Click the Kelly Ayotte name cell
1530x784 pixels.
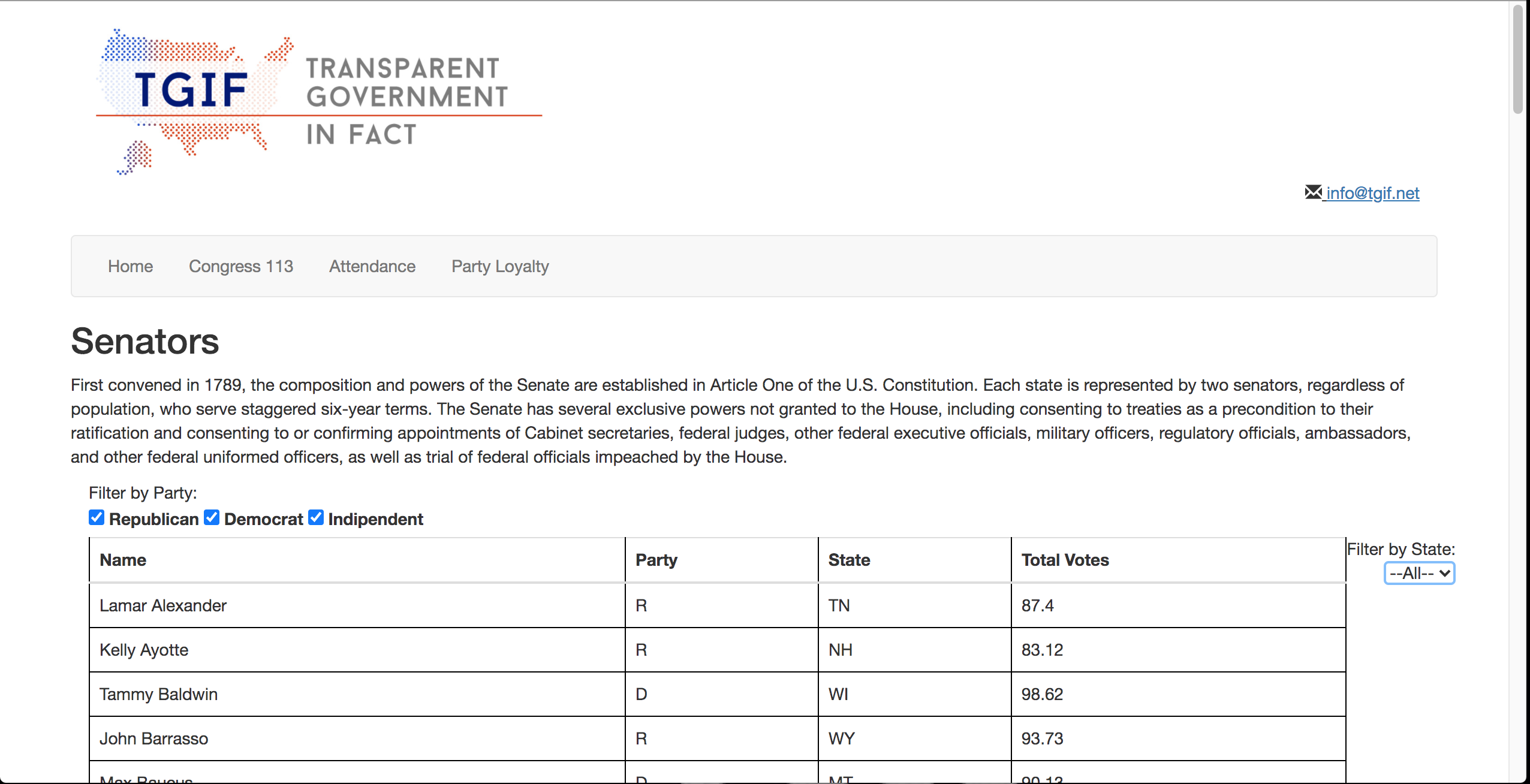click(x=357, y=650)
